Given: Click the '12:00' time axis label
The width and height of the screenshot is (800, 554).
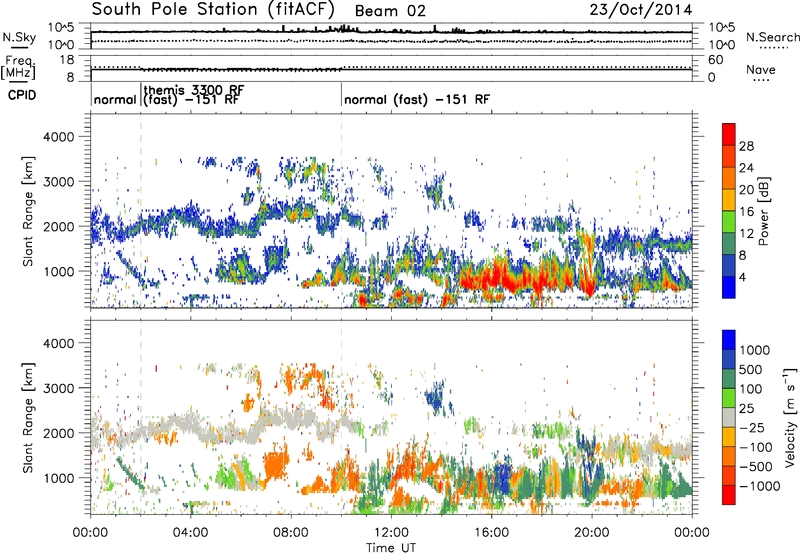Looking at the screenshot, I should click(x=391, y=533).
